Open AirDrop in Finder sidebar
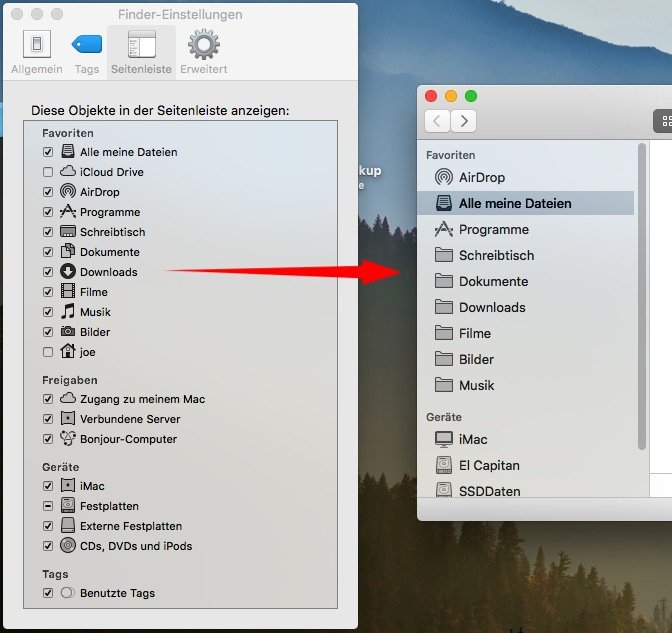Image resolution: width=672 pixels, height=633 pixels. pyautogui.click(x=525, y=177)
